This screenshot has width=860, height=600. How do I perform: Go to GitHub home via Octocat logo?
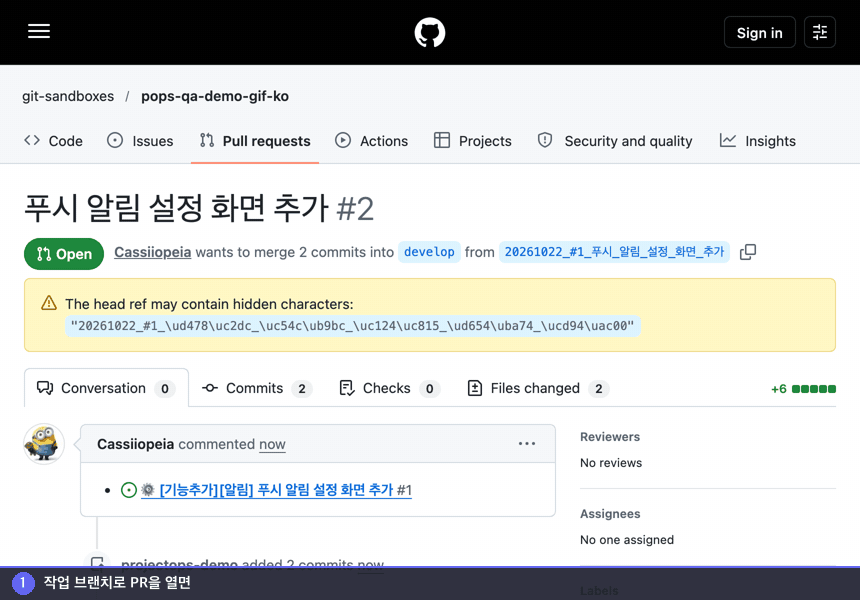coord(429,32)
